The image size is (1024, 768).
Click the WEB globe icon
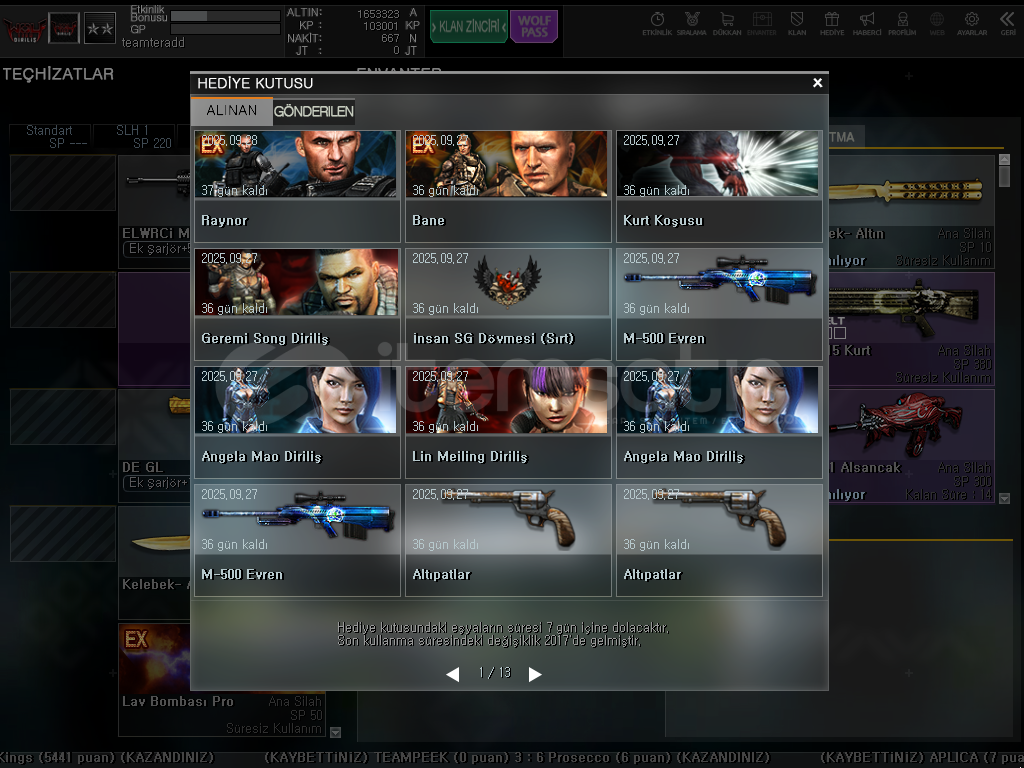click(937, 24)
